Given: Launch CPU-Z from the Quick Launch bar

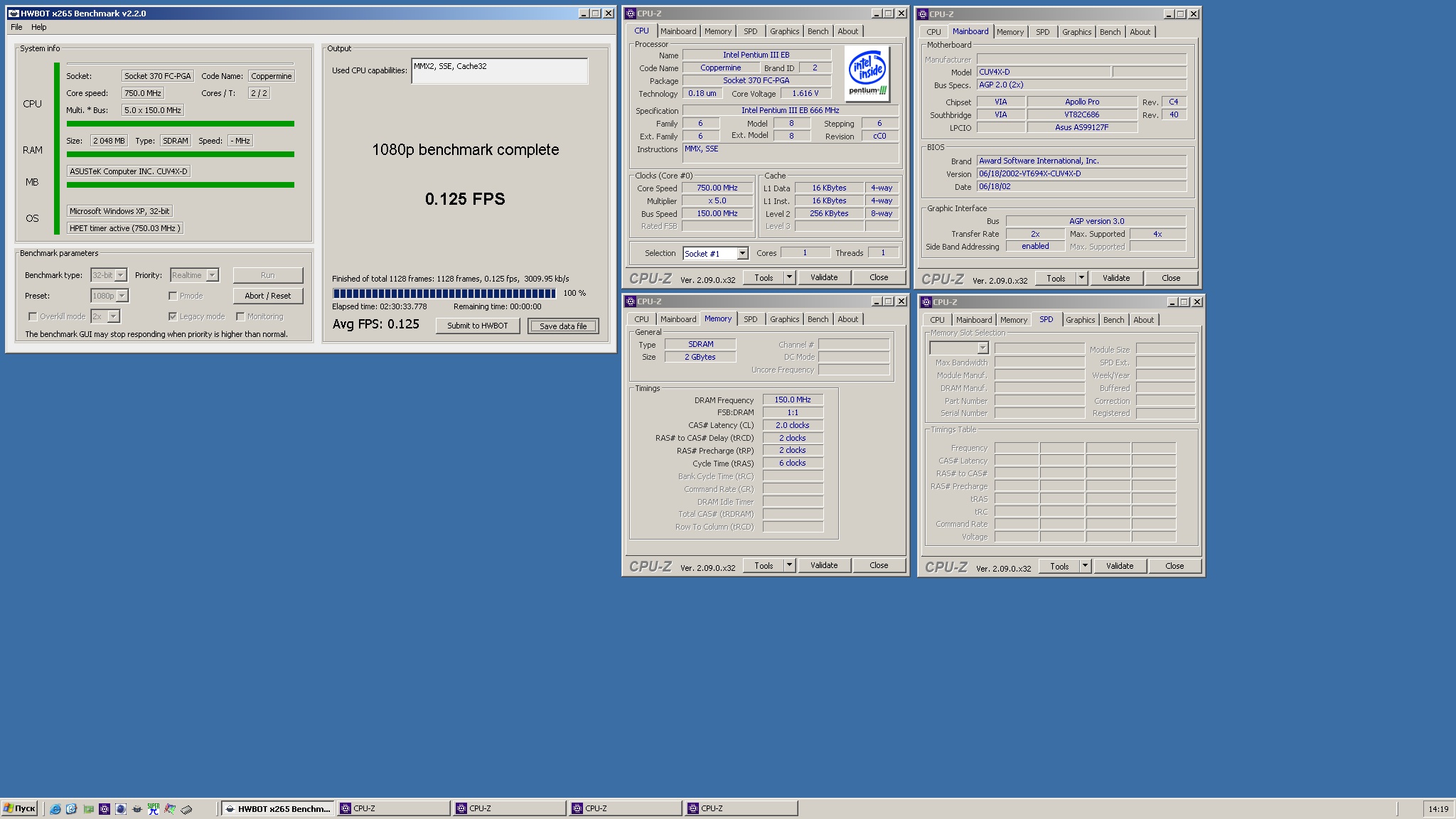Looking at the screenshot, I should 105,809.
